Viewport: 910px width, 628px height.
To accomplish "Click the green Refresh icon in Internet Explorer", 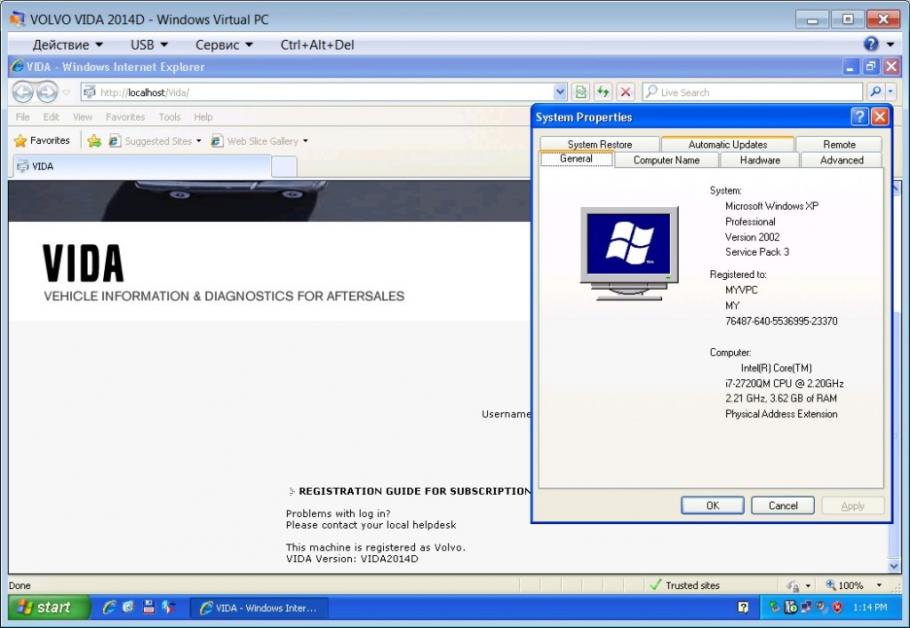I will 603,92.
